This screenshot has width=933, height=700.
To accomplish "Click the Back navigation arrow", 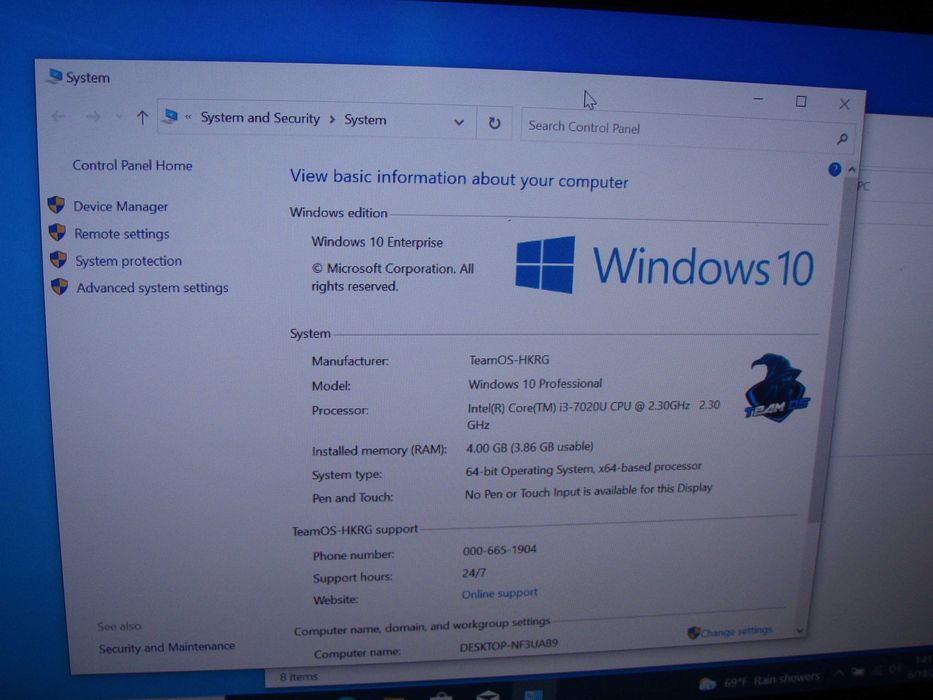I will (x=58, y=116).
